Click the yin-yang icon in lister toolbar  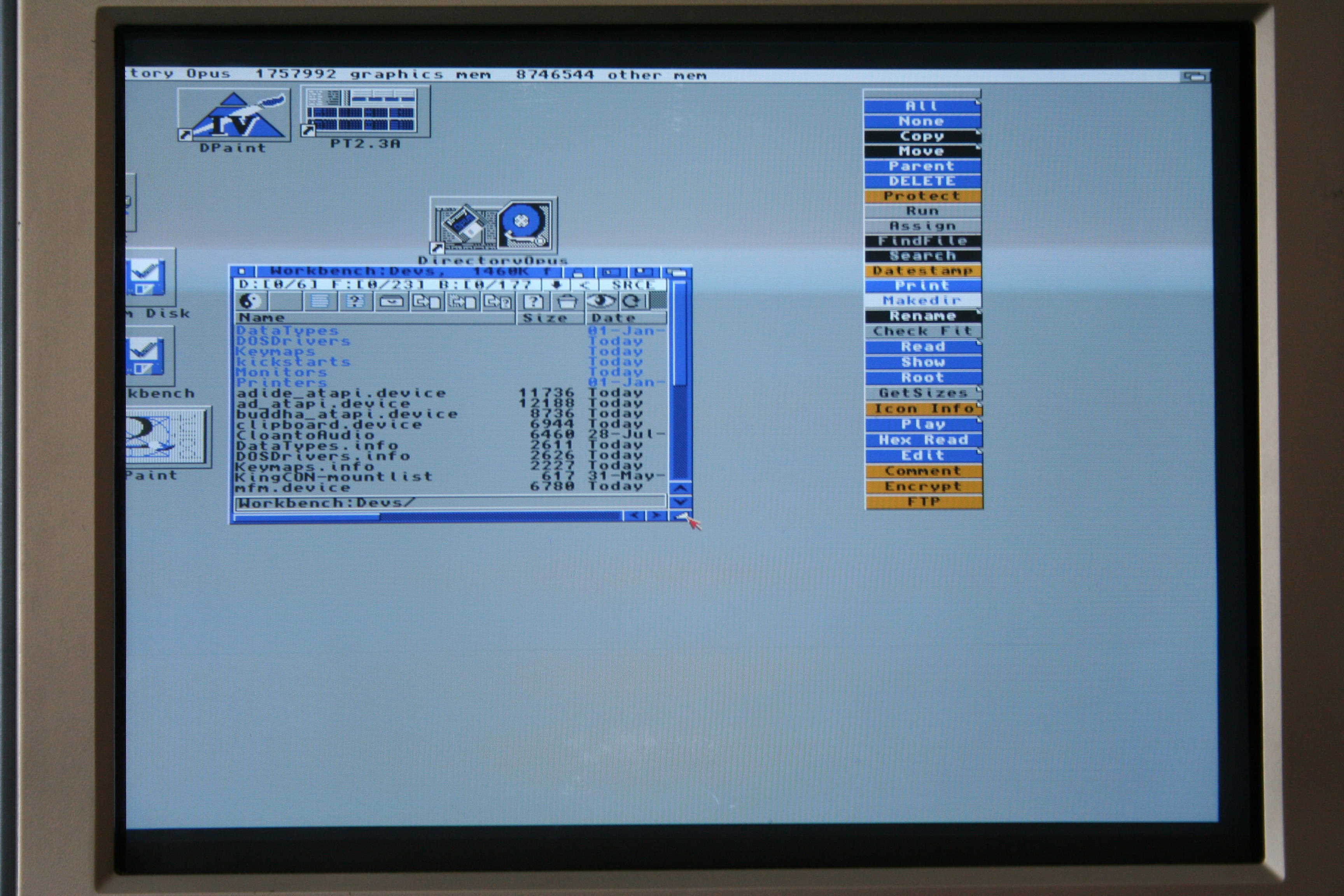[x=250, y=301]
